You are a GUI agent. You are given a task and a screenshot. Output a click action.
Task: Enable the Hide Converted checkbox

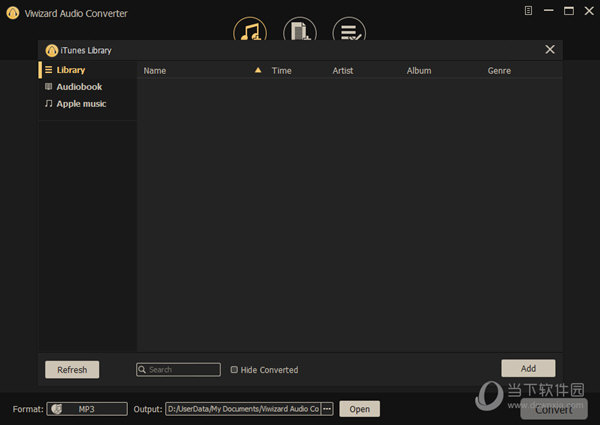pyautogui.click(x=234, y=370)
